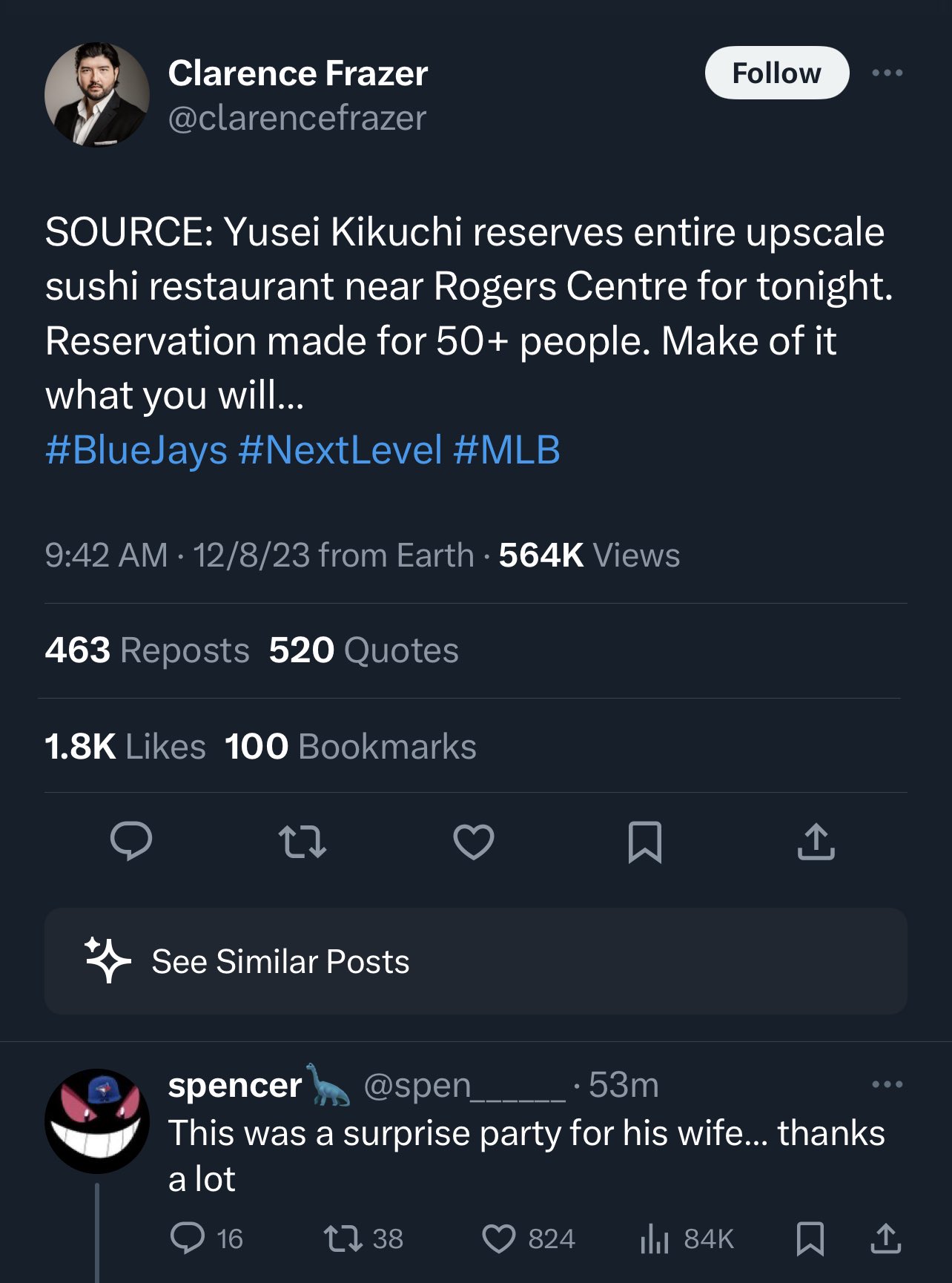
Task: Like Clarence Frazer's main post
Action: tap(474, 842)
